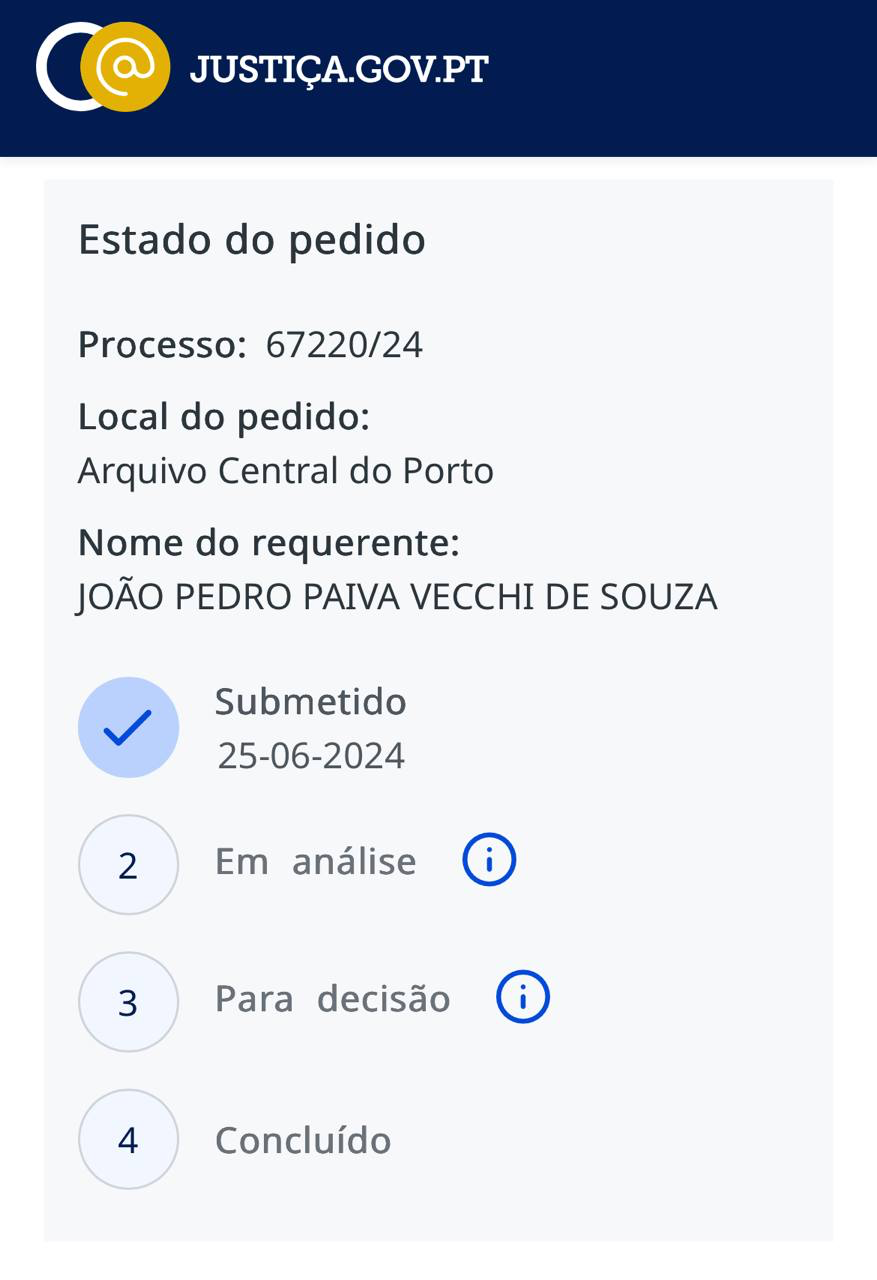The image size is (877, 1280).
Task: Click the Local do pedido label
Action: click(224, 417)
